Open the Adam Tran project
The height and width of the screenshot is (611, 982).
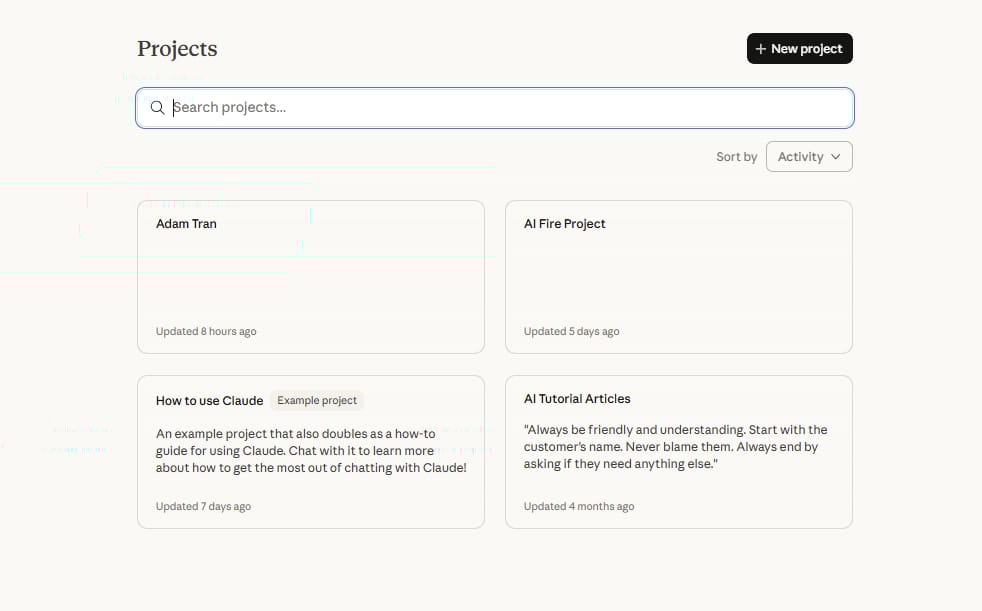(311, 277)
